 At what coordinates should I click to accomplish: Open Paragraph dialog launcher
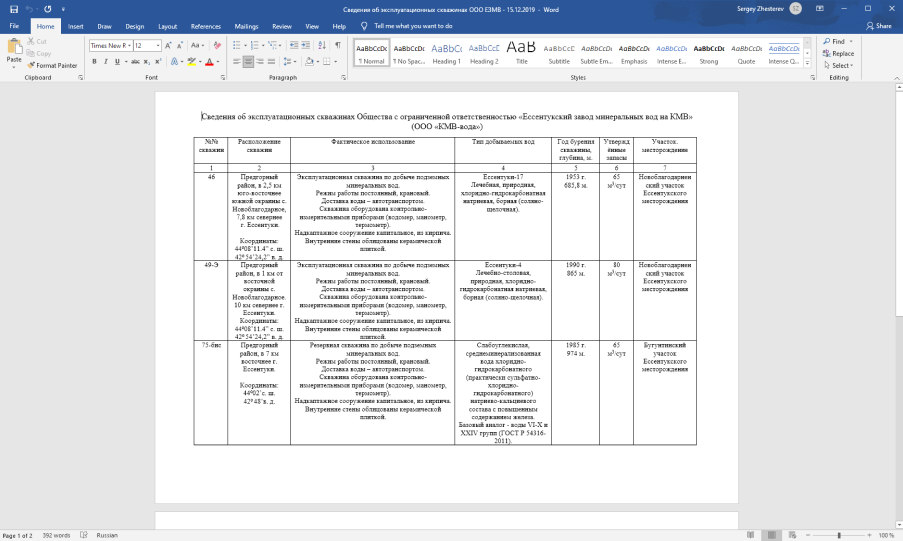[x=343, y=78]
